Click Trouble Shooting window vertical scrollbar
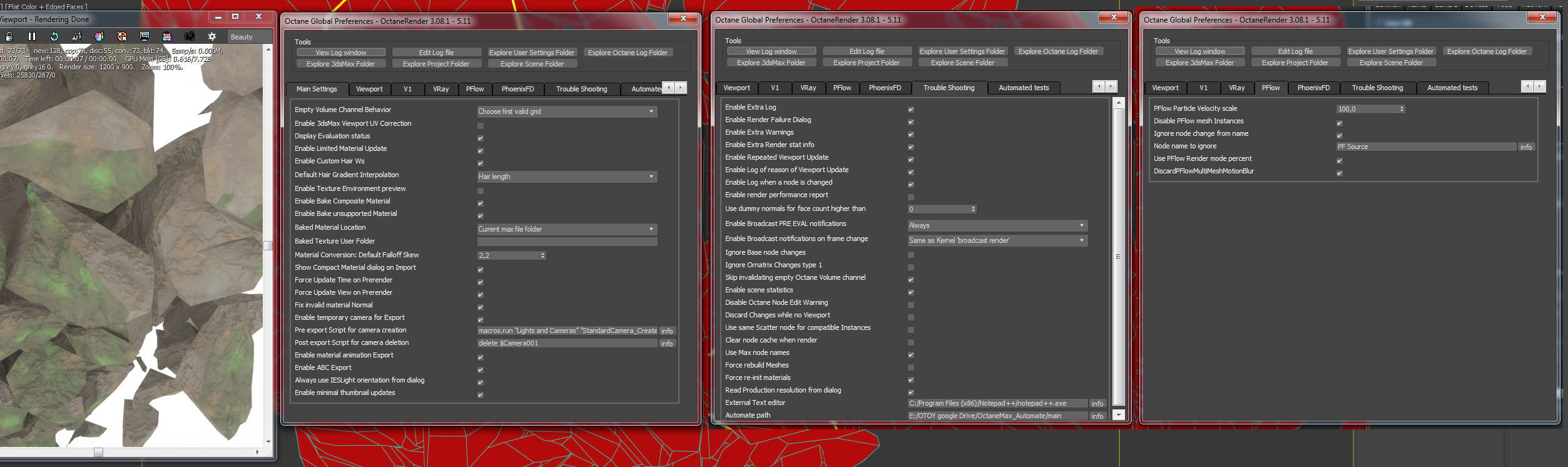Viewport: 1568px width, 467px height. click(x=1119, y=258)
